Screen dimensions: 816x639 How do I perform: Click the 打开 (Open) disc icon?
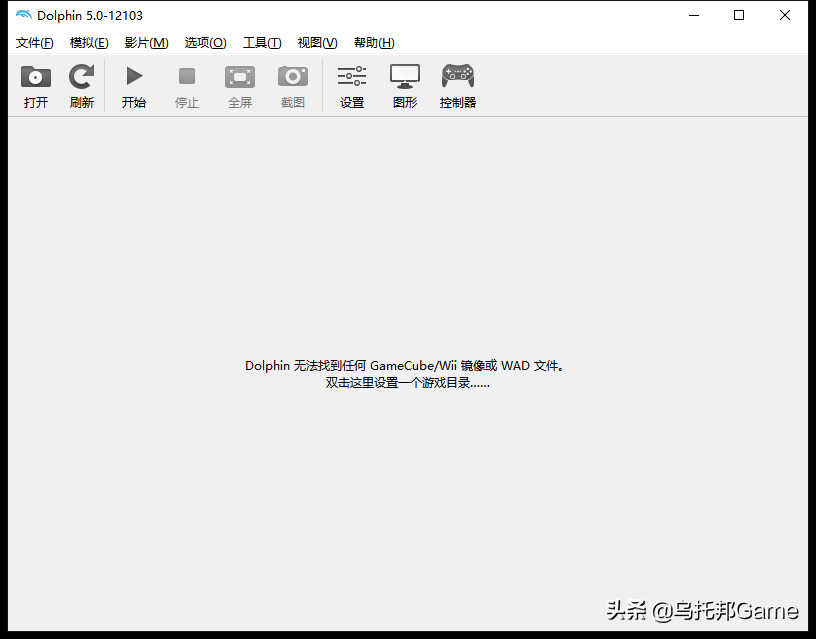tap(35, 77)
